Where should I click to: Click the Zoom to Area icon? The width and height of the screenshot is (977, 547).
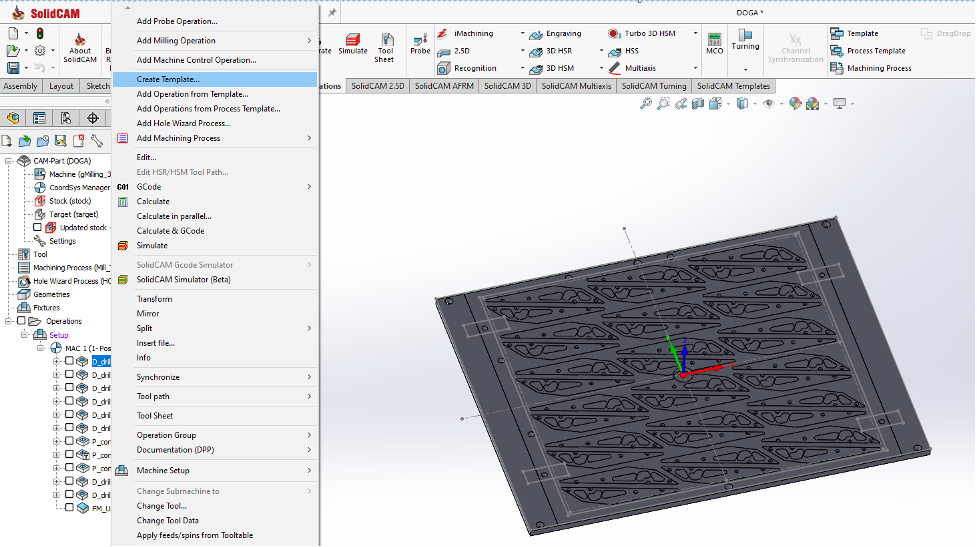point(663,103)
